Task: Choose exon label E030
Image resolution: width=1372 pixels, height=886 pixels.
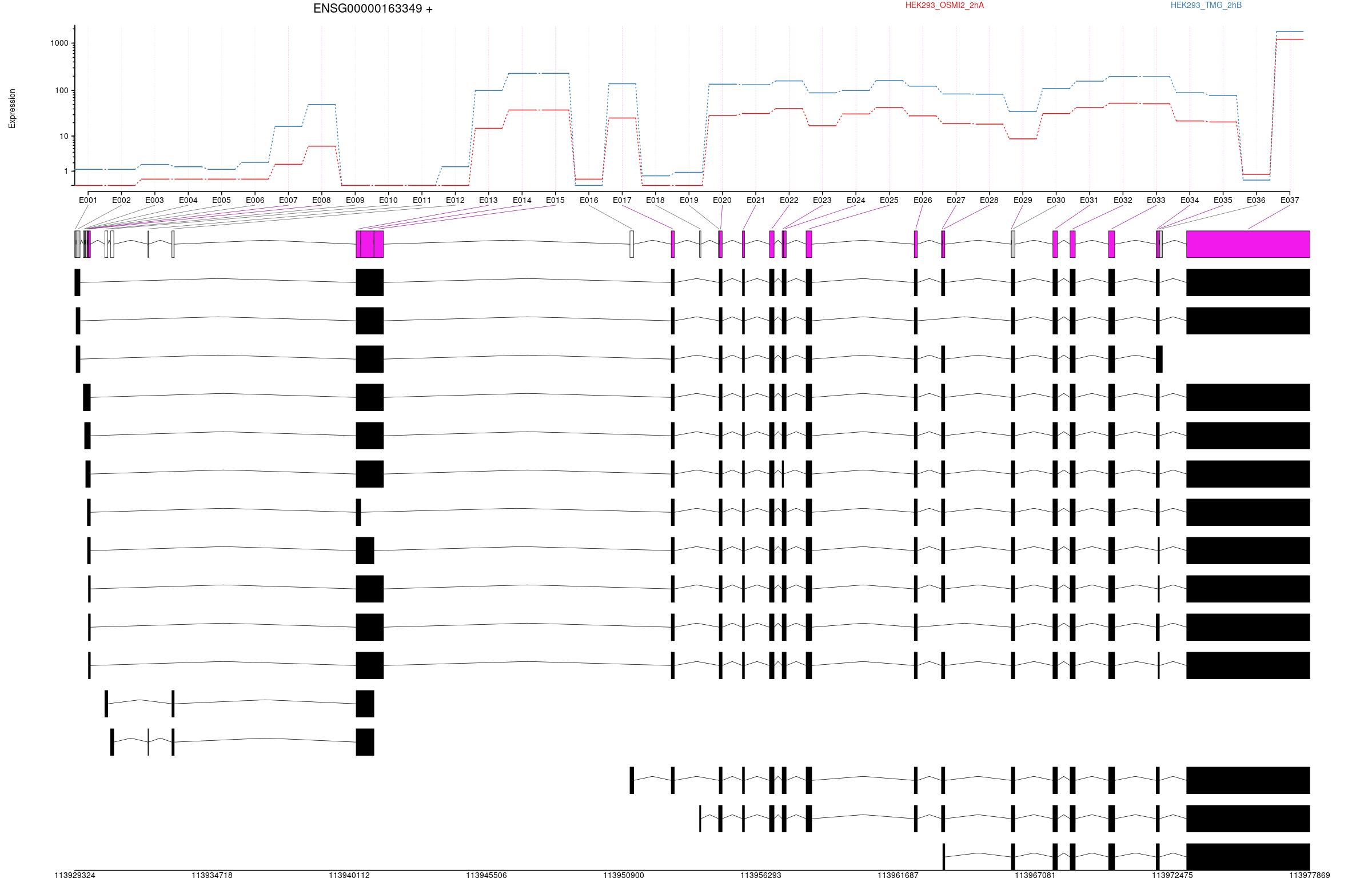Action: click(x=1056, y=200)
